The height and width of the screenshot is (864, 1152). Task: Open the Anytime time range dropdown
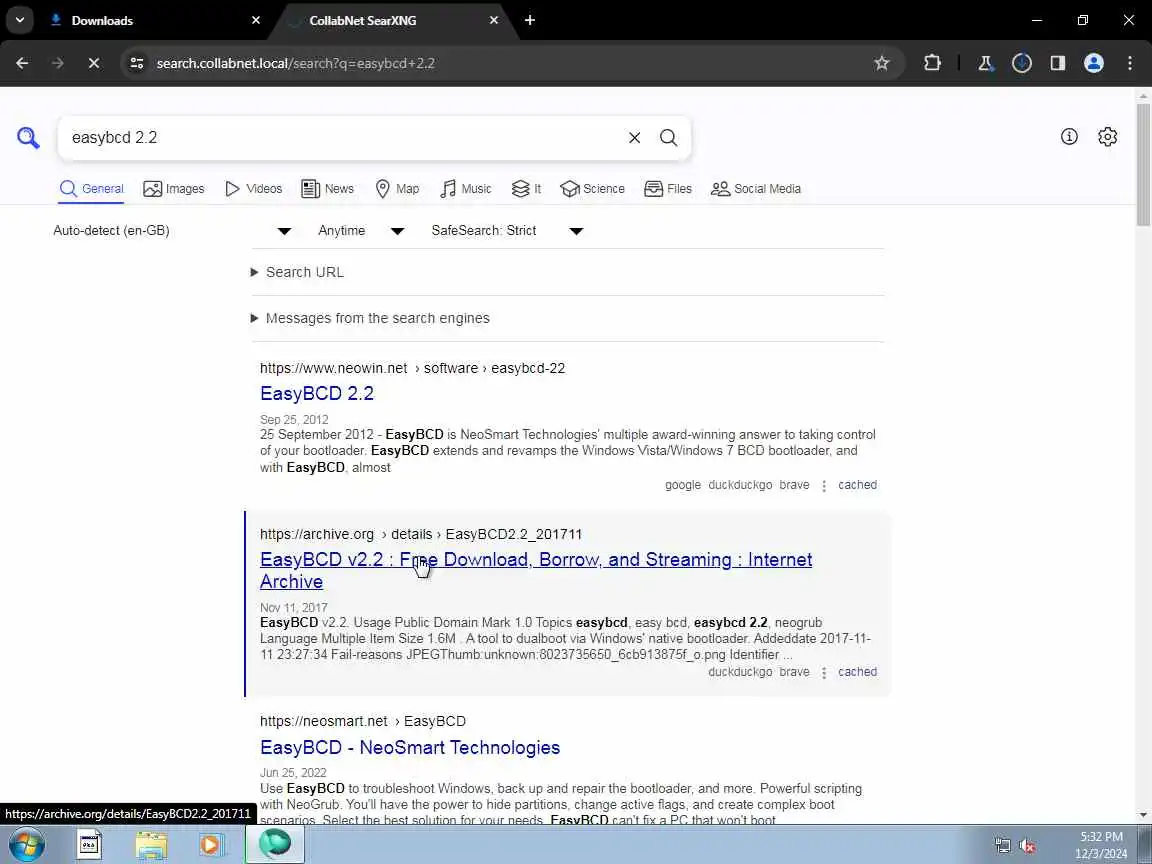(x=361, y=231)
